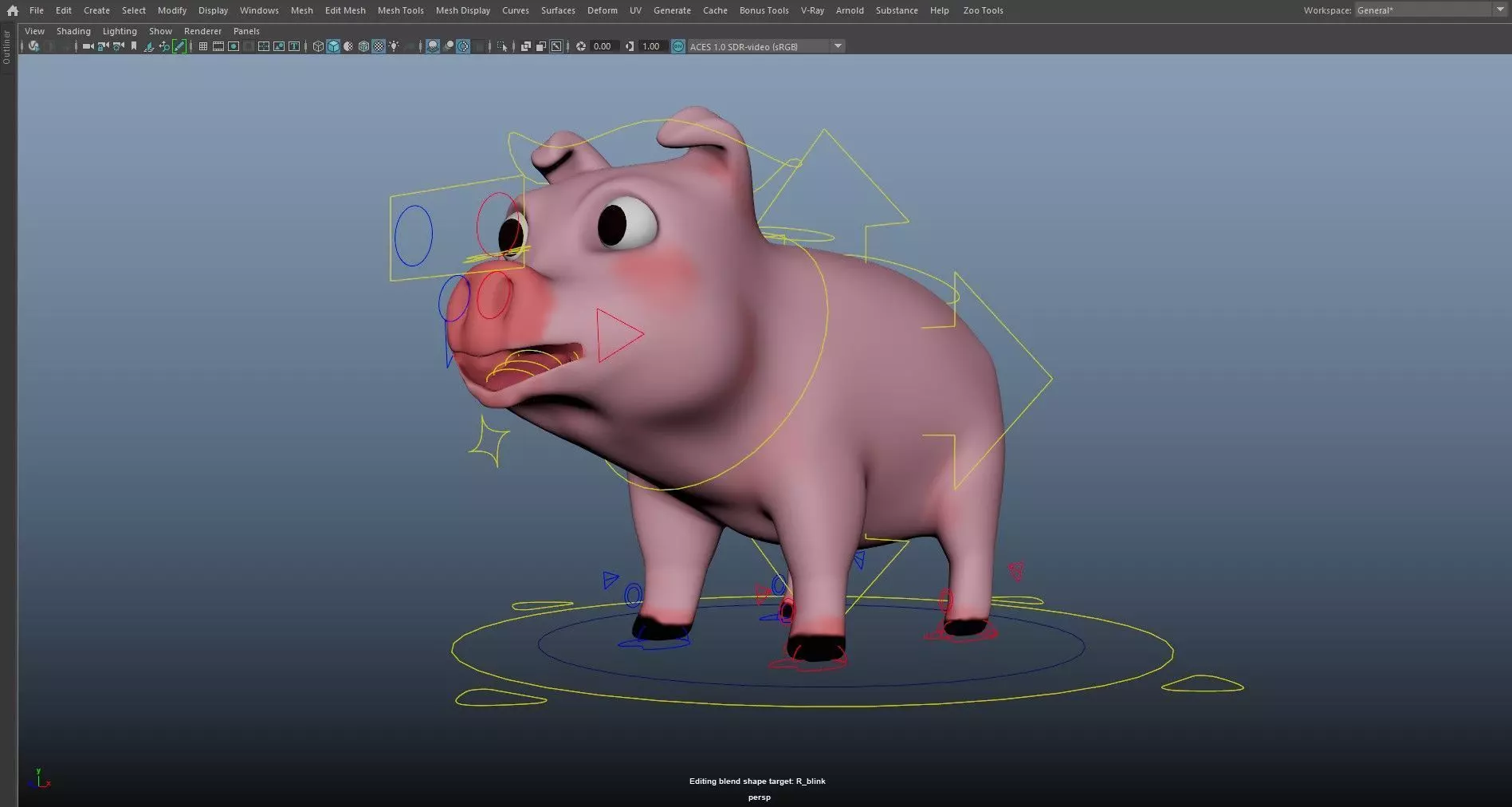1512x807 pixels.
Task: Select Smooth Shade All cube icon
Action: pos(333,46)
